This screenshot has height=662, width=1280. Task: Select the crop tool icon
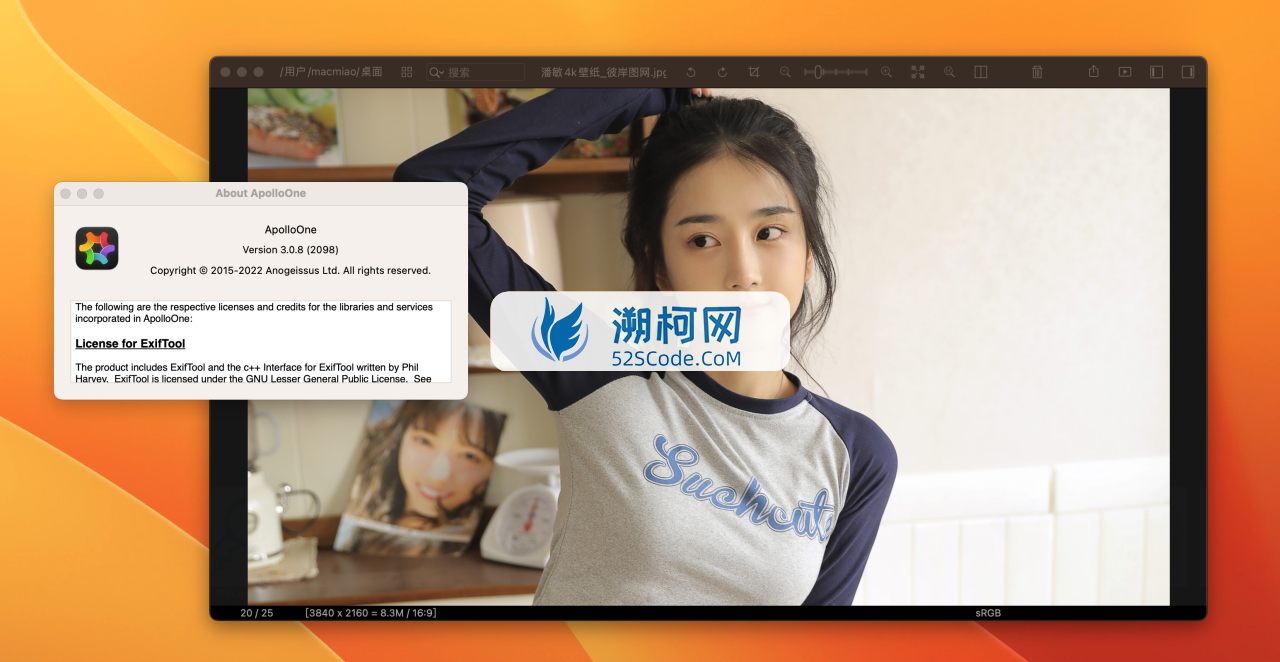coord(754,72)
